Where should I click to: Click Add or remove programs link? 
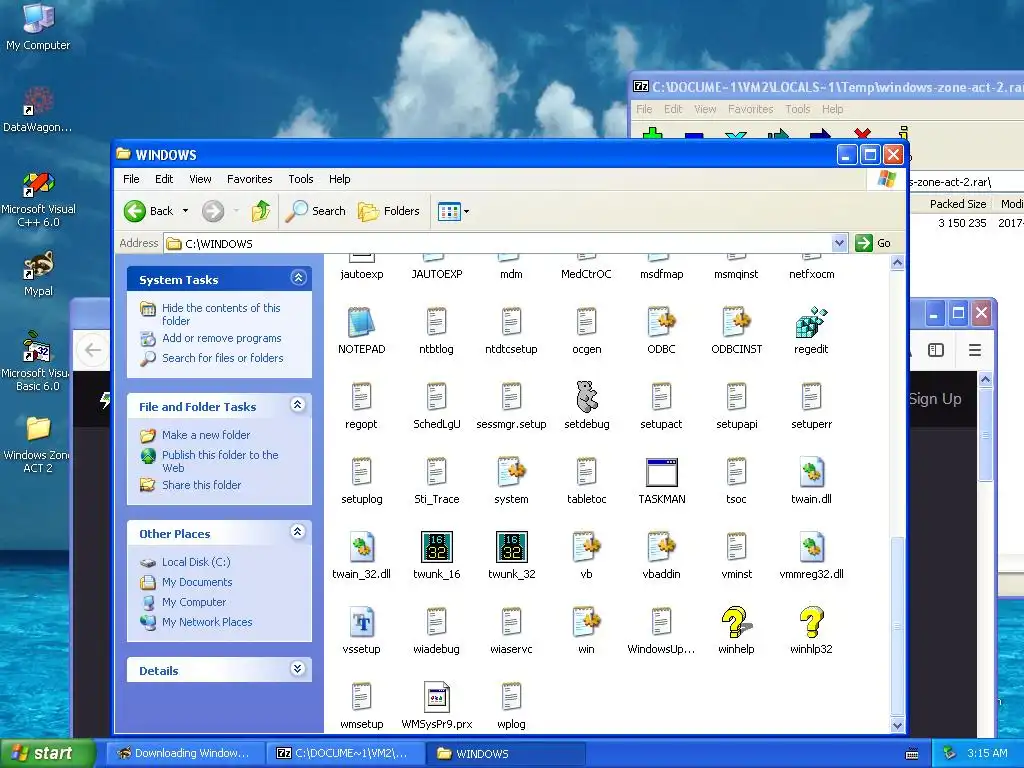tap(221, 338)
